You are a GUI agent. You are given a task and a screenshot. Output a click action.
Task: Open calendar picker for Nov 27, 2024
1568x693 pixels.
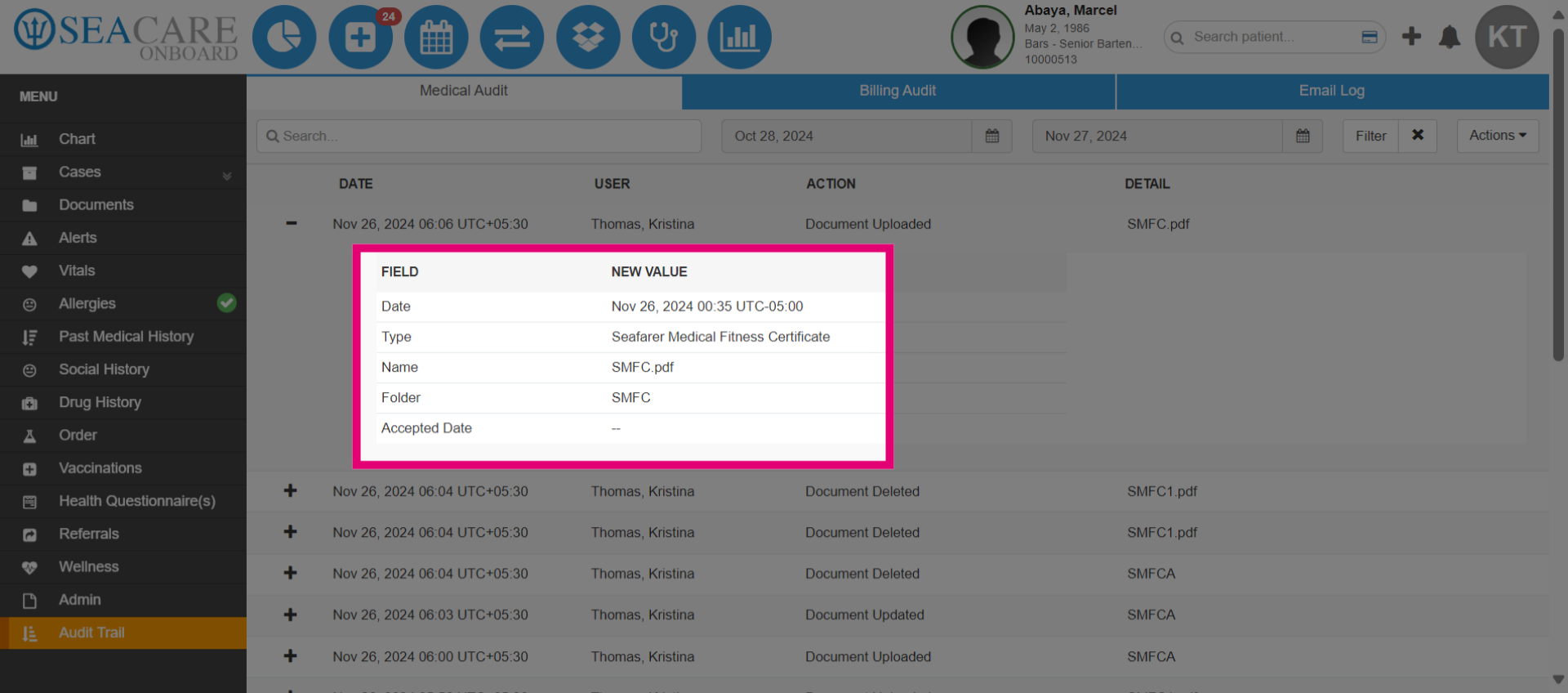[x=1303, y=136]
